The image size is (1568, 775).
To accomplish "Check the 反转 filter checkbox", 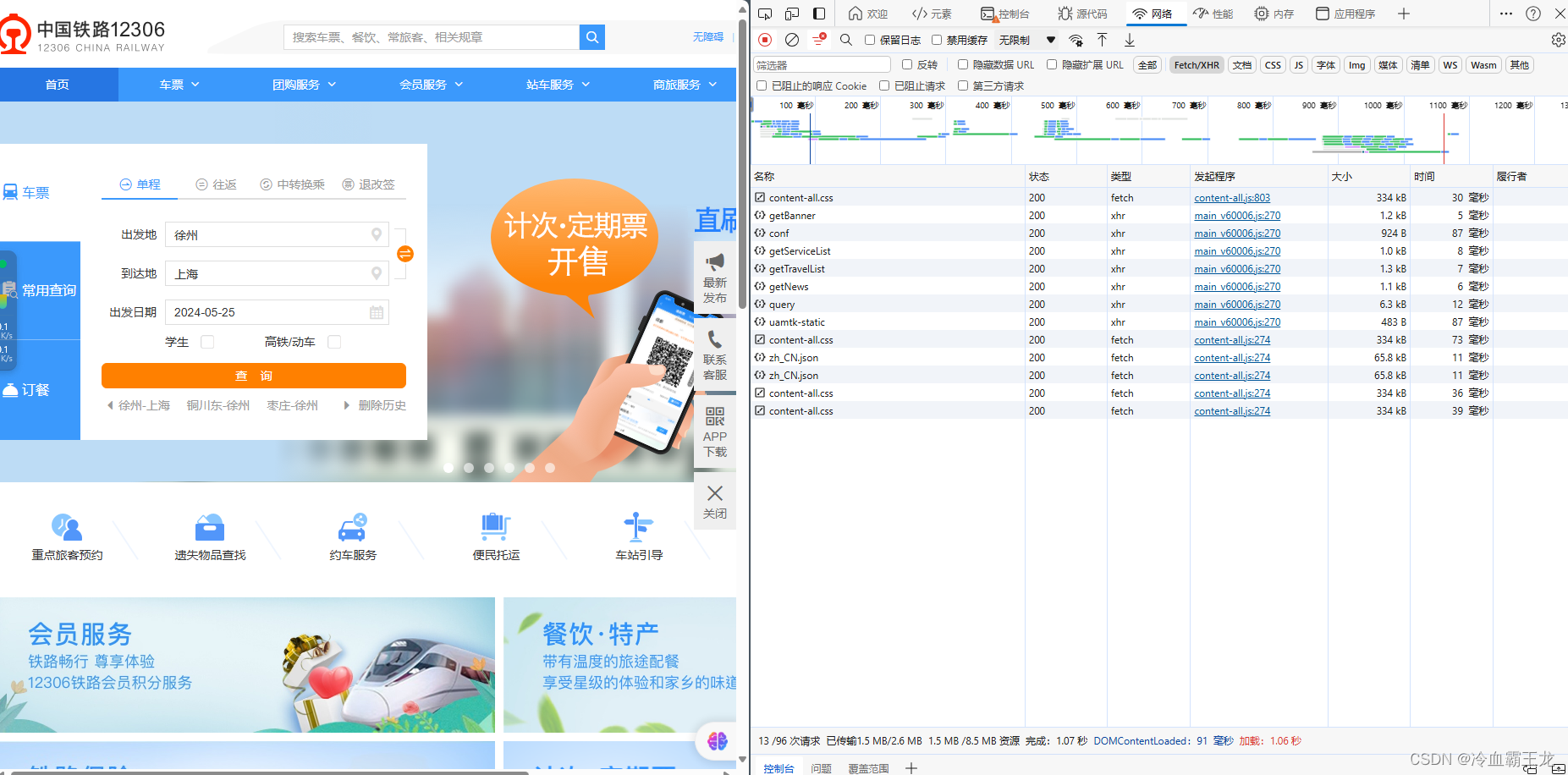I will tap(907, 64).
